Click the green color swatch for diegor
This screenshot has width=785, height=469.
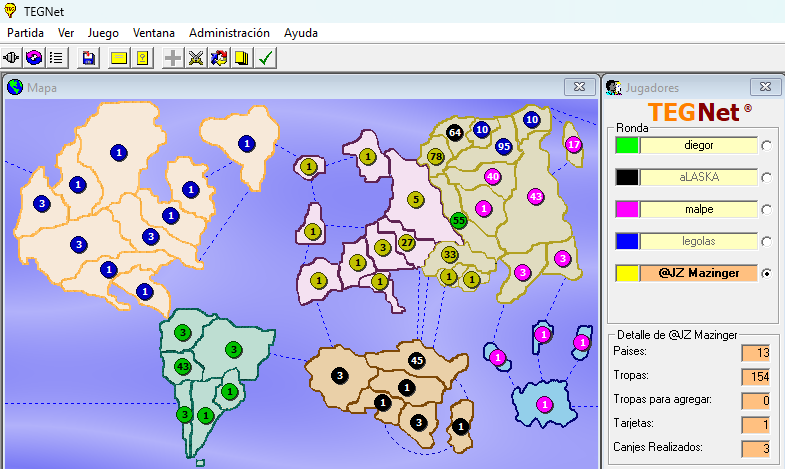click(627, 146)
